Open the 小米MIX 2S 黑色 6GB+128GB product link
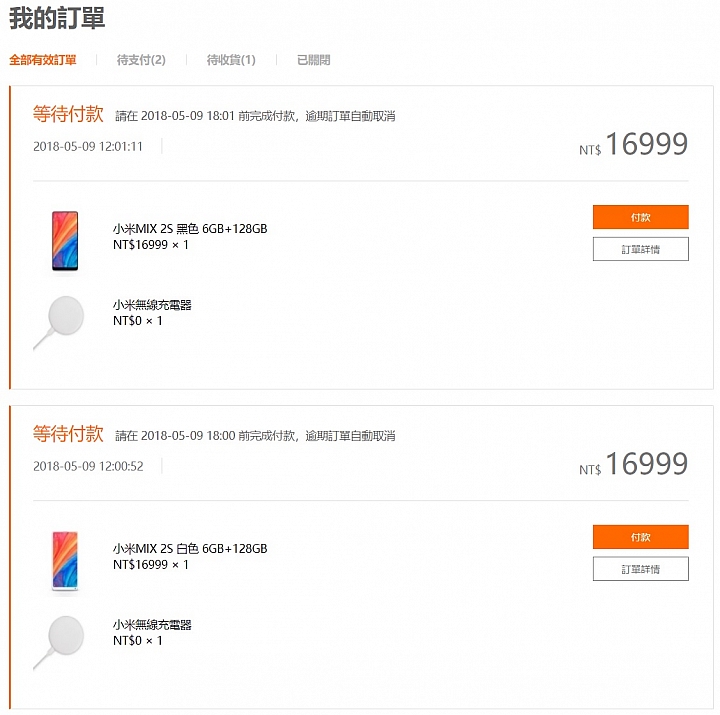 click(190, 229)
